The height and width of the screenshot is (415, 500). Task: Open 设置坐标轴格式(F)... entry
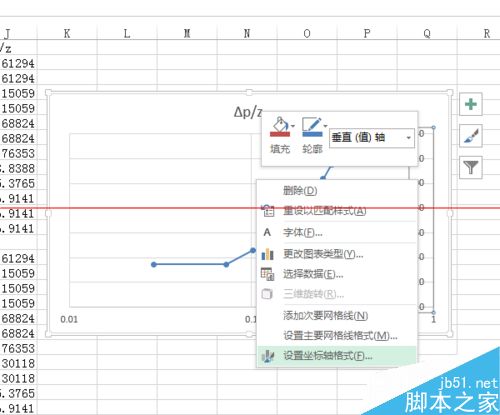(337, 356)
